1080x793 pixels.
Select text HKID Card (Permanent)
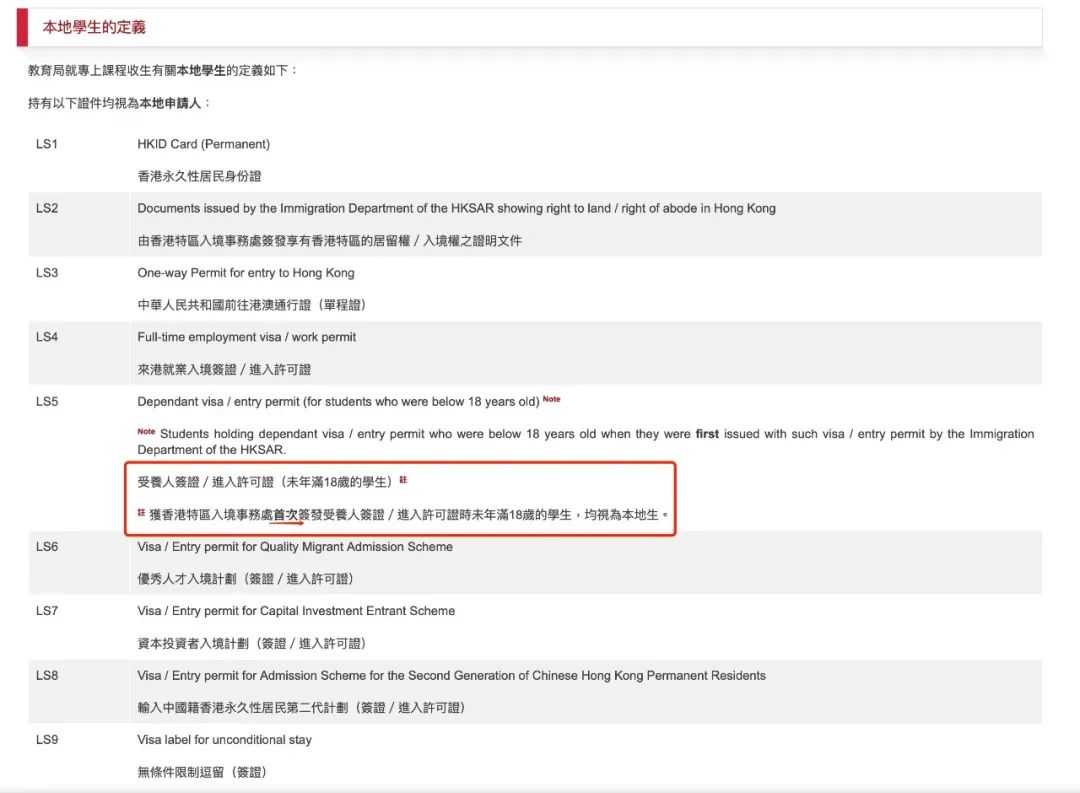click(203, 144)
